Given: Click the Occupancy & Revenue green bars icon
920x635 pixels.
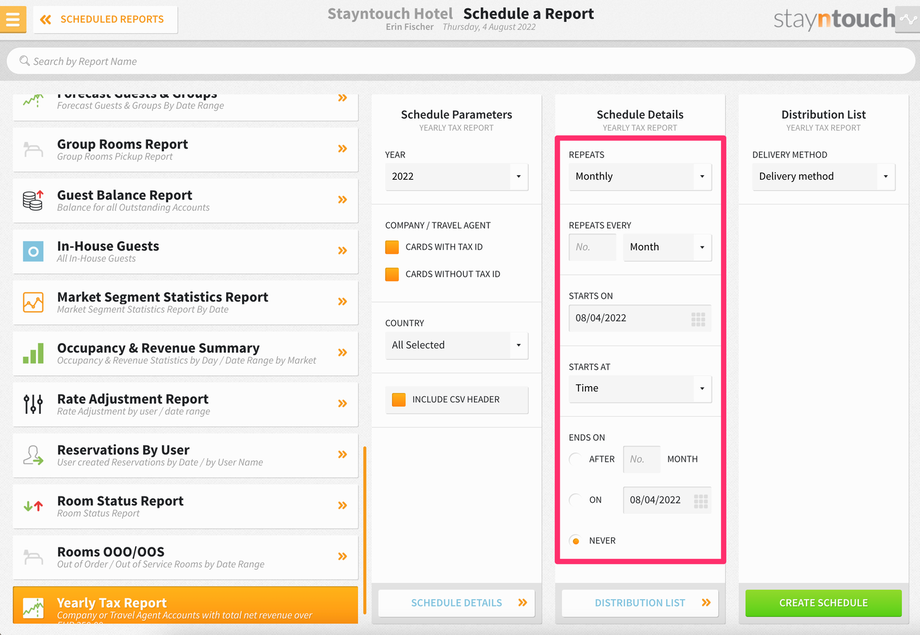Looking at the screenshot, I should tap(33, 353).
